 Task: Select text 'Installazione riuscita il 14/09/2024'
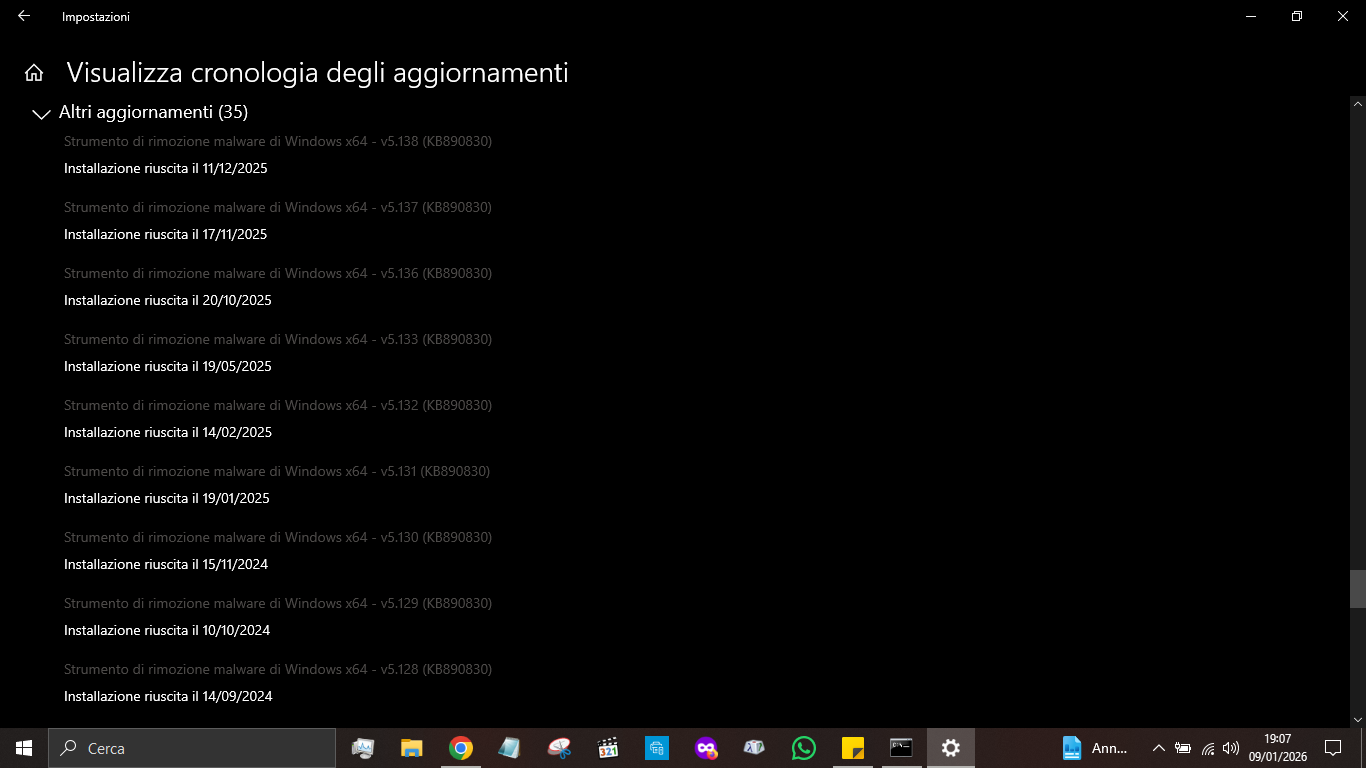(168, 696)
